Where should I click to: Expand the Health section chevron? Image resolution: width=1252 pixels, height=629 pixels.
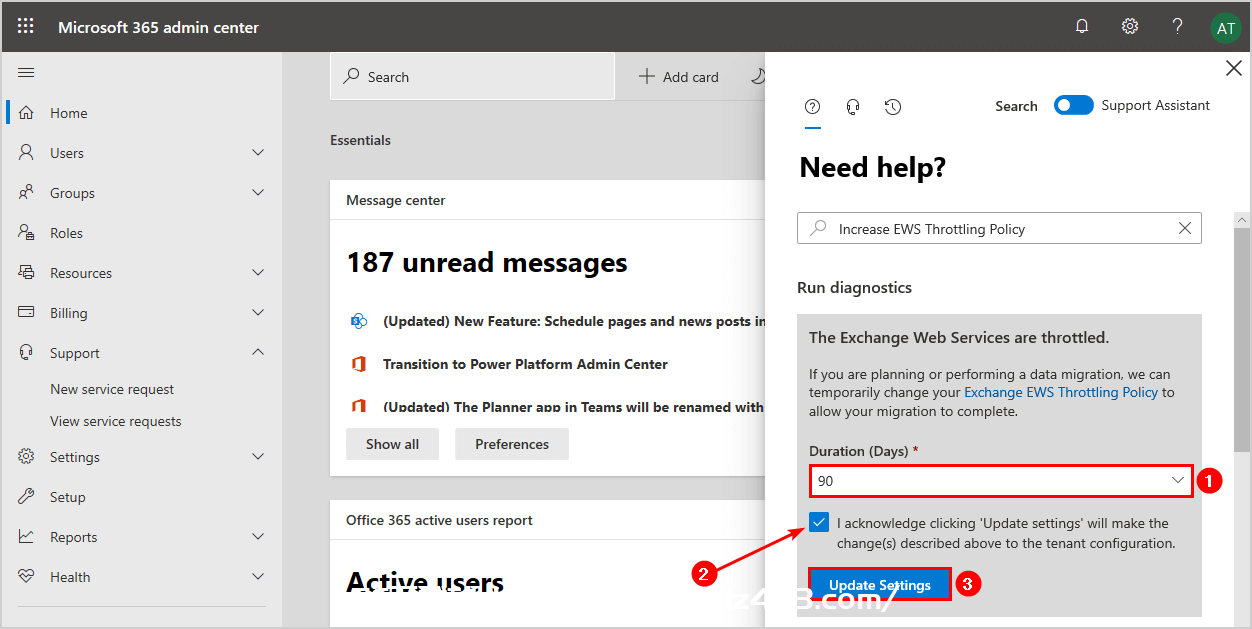[258, 577]
